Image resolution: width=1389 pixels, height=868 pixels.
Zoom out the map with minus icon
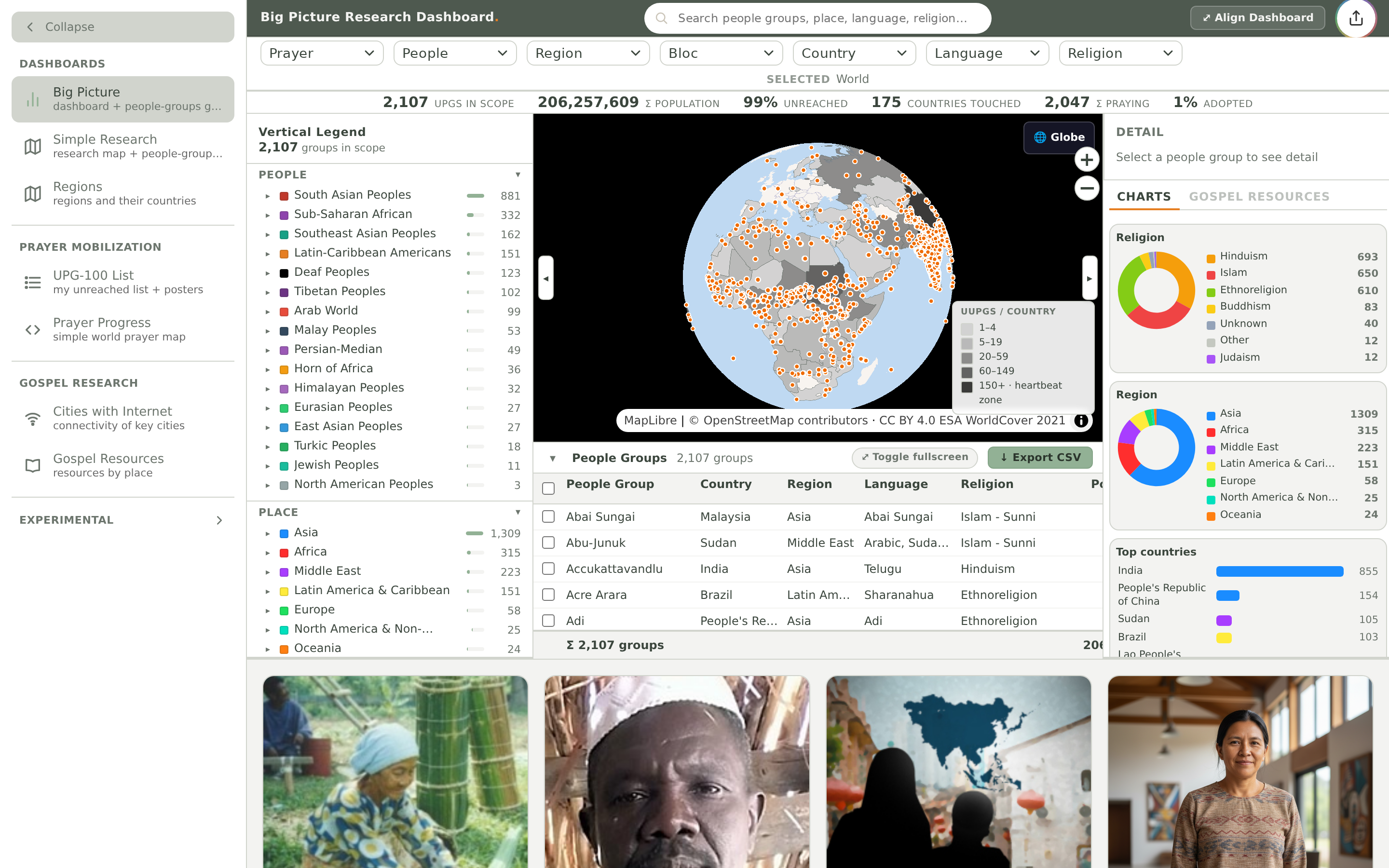(1087, 188)
